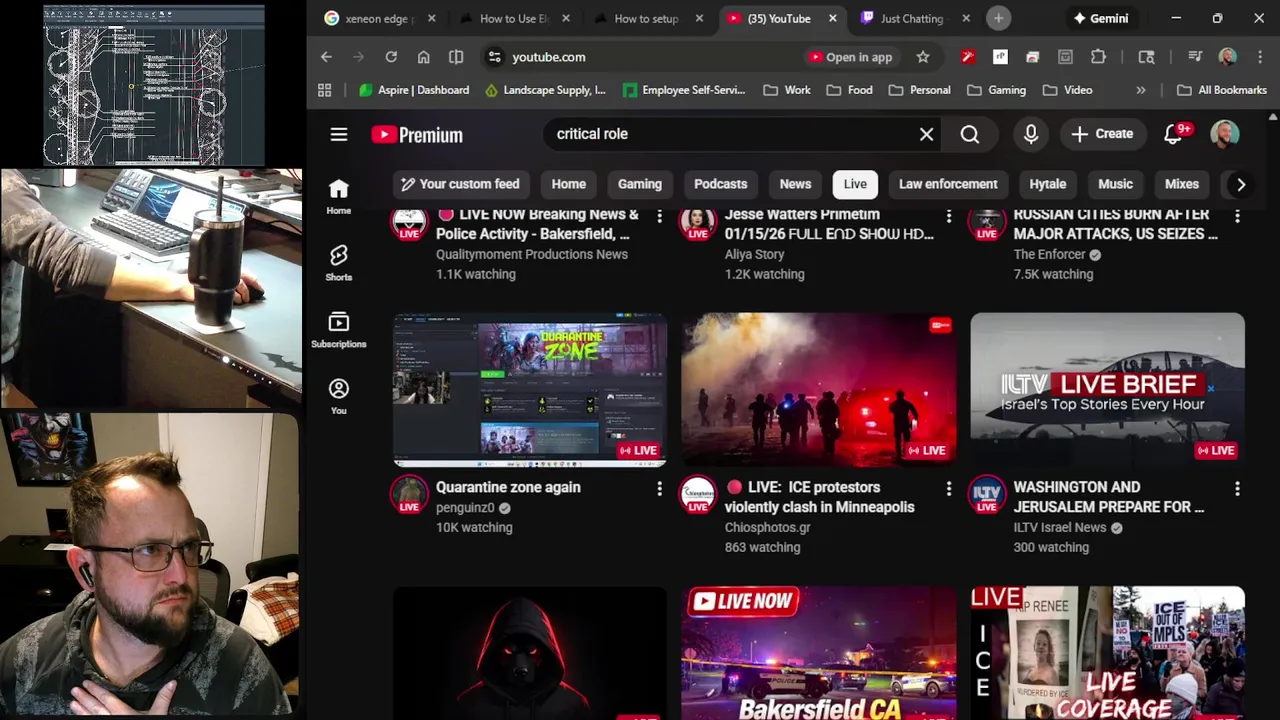Select the Music category chip

tap(1115, 184)
